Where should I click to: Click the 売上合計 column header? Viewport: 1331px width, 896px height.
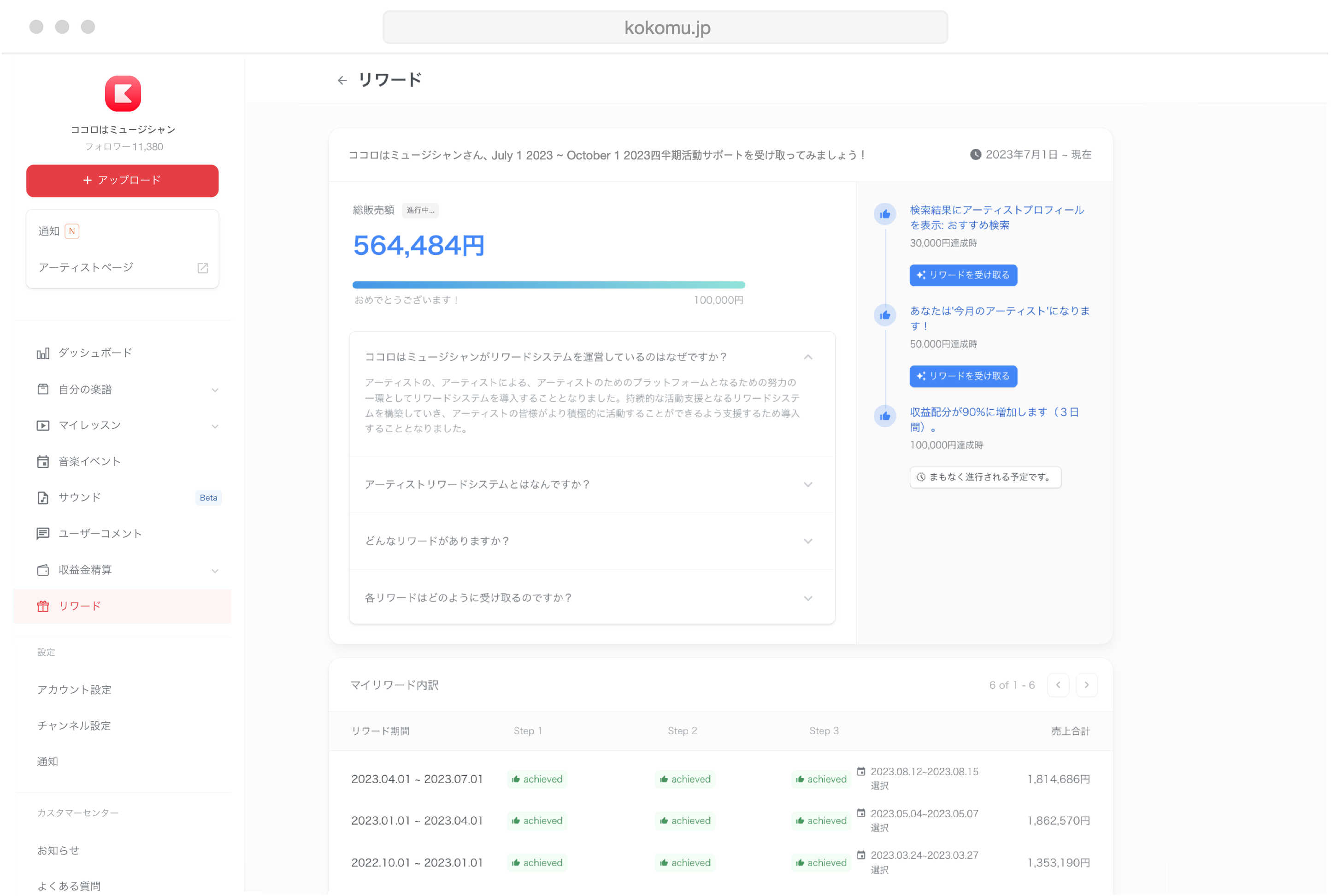pyautogui.click(x=1071, y=731)
